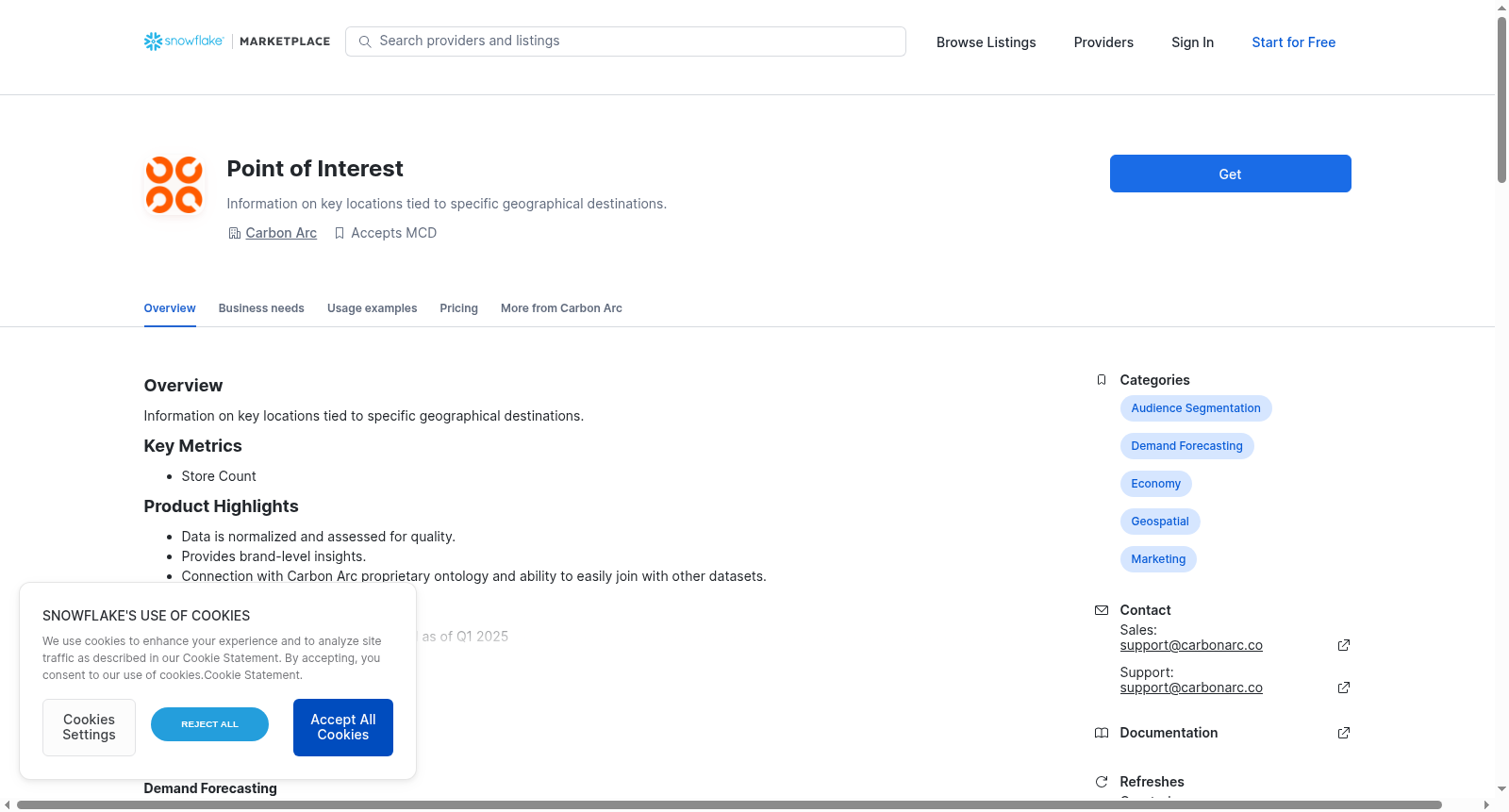Open the Carbon Arc provider link
The height and width of the screenshot is (812, 1509).
point(281,233)
